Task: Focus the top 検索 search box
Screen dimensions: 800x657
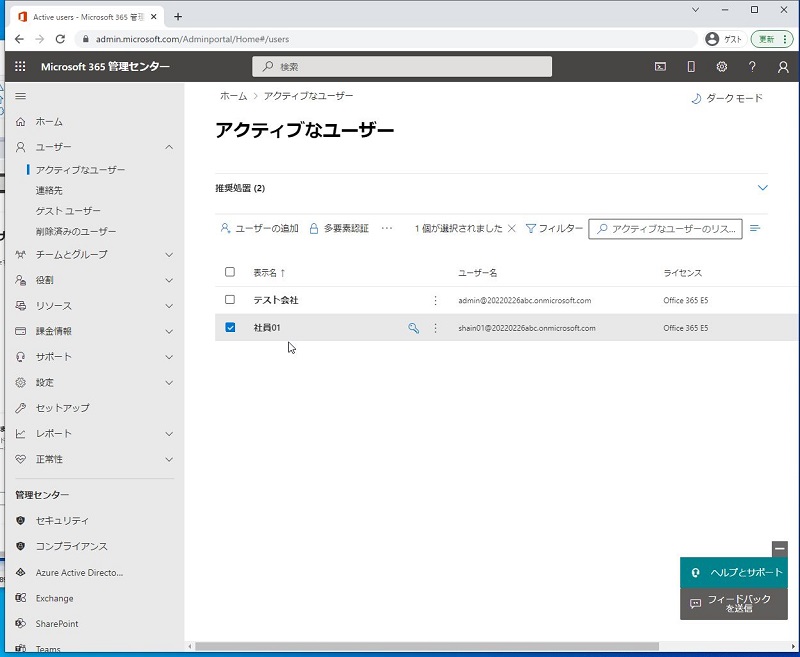Action: (402, 66)
